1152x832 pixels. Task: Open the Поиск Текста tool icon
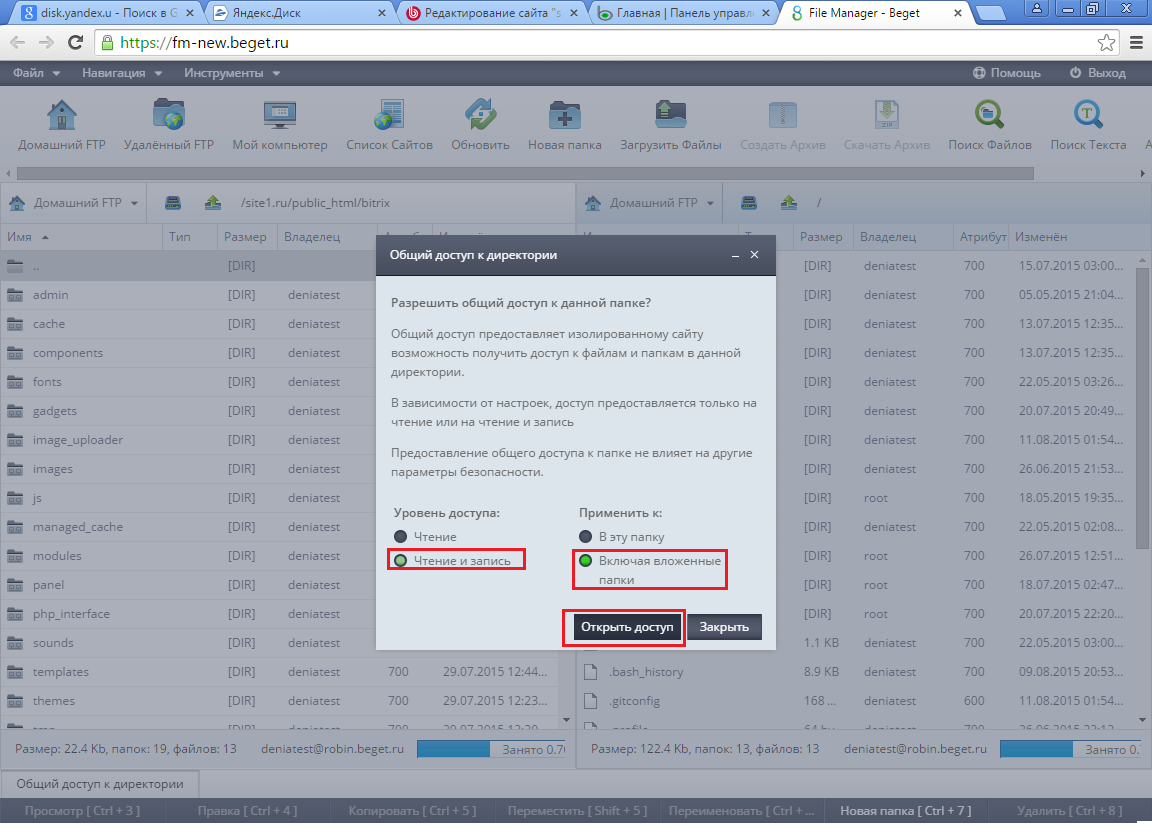point(1088,115)
